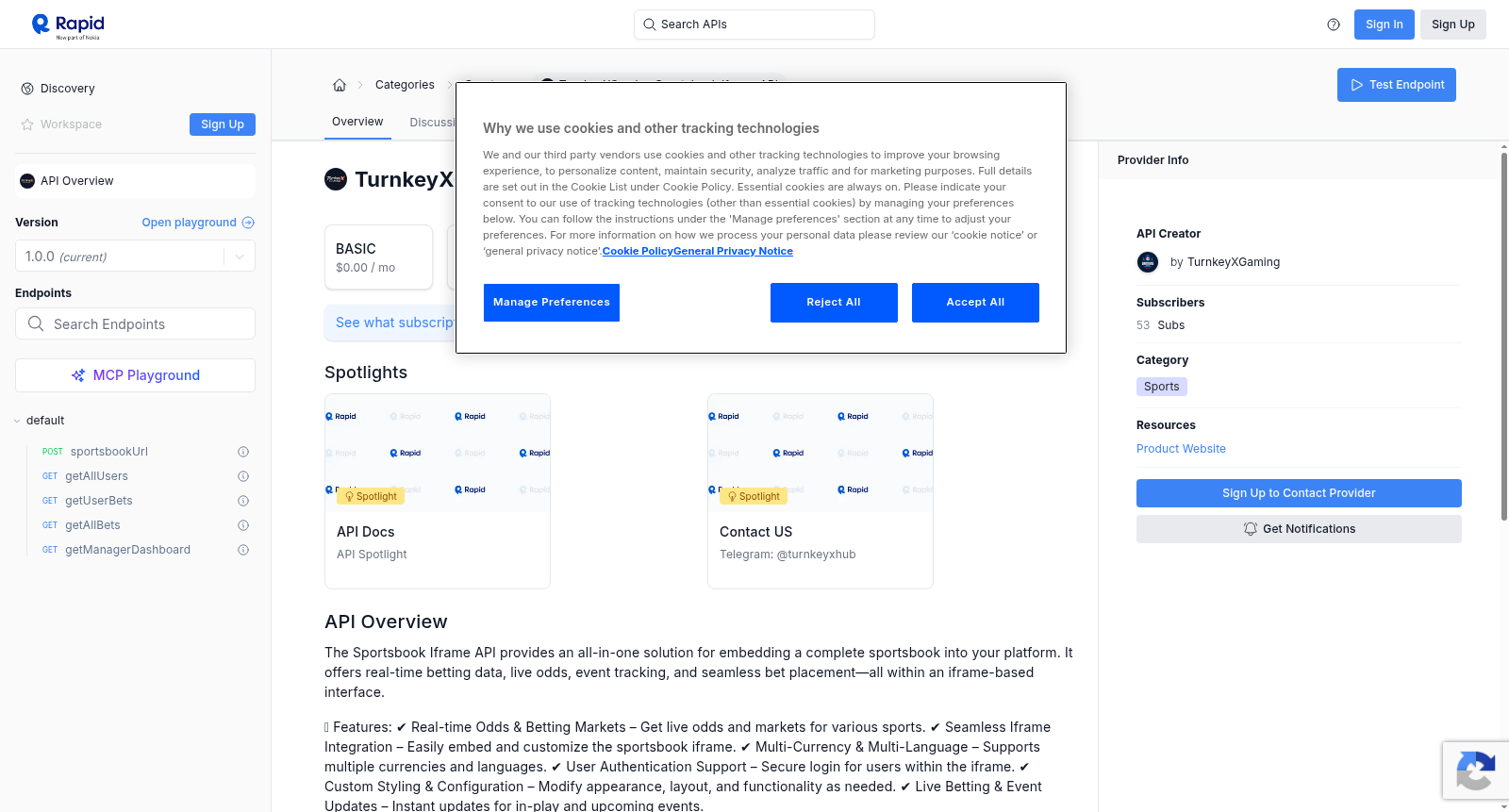
Task: Click the reCAPTCHA badge icon
Action: click(x=1475, y=771)
